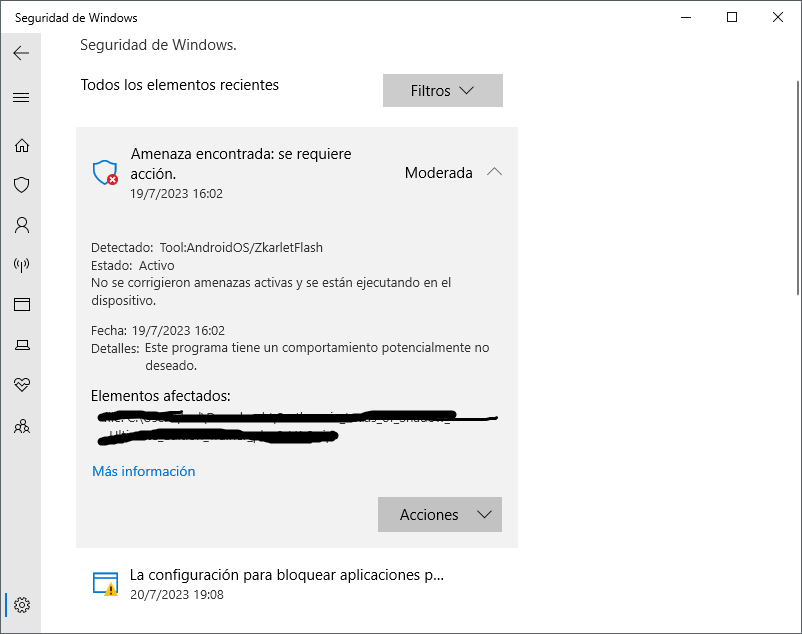Open Settings gear icon in sidebar
802x634 pixels.
[21, 605]
